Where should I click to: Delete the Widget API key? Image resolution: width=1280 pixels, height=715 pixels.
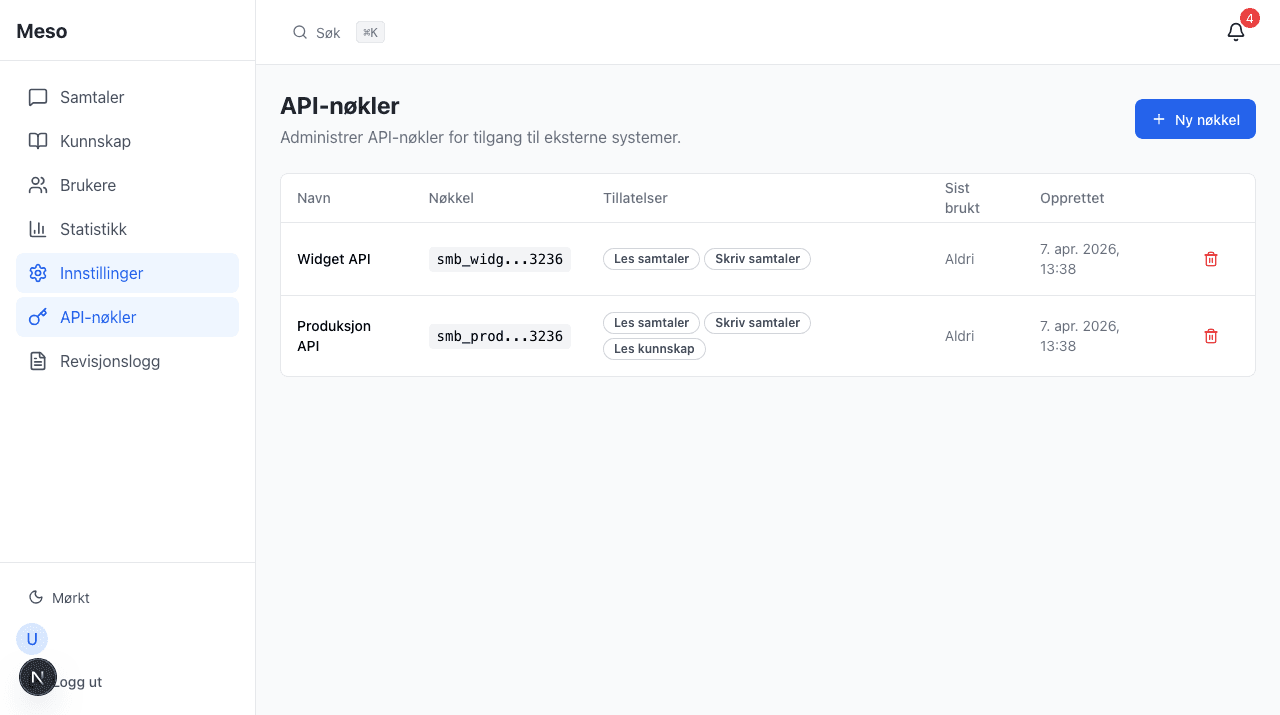click(x=1211, y=259)
